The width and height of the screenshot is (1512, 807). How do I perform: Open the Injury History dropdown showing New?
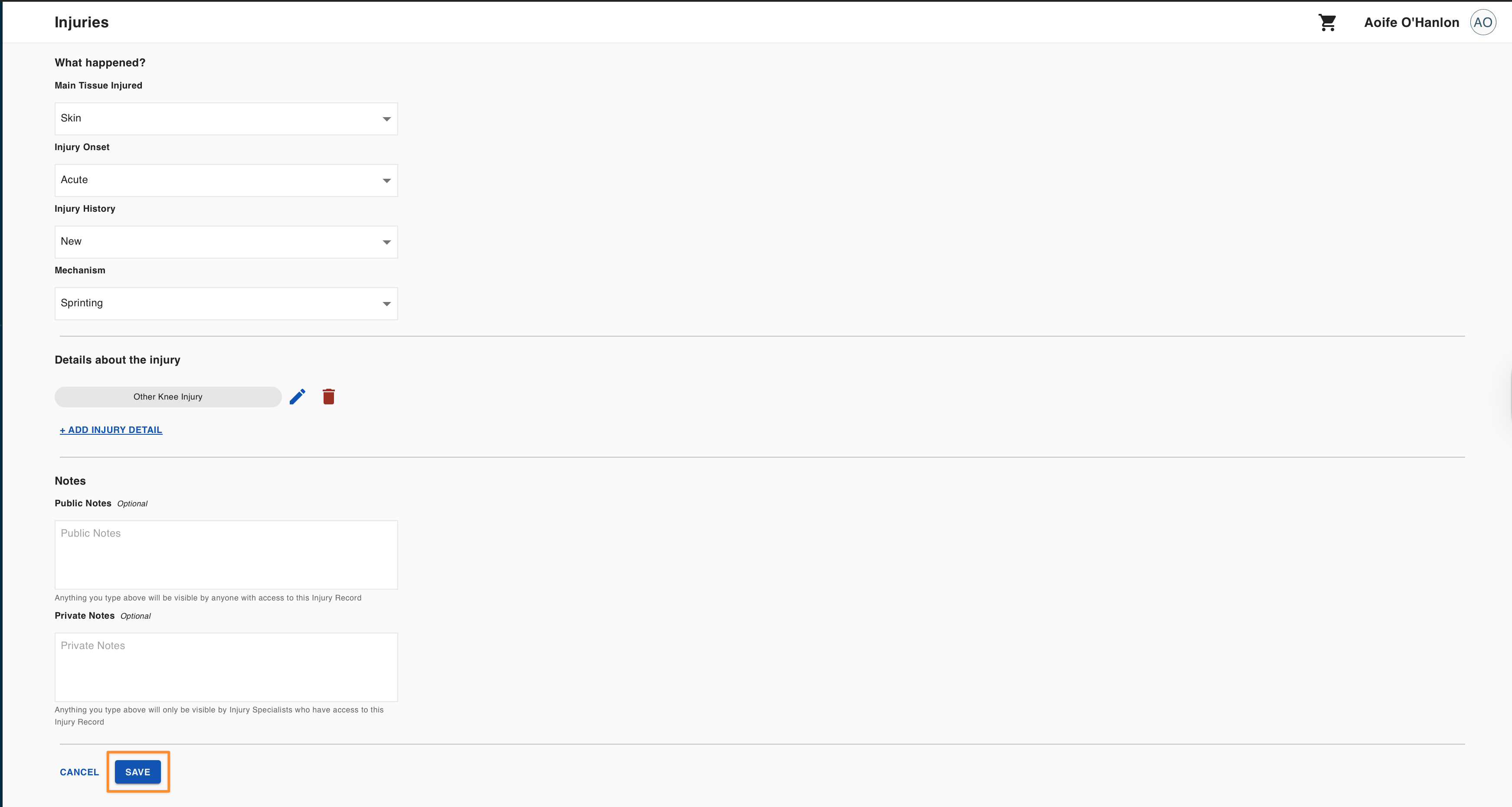226,242
